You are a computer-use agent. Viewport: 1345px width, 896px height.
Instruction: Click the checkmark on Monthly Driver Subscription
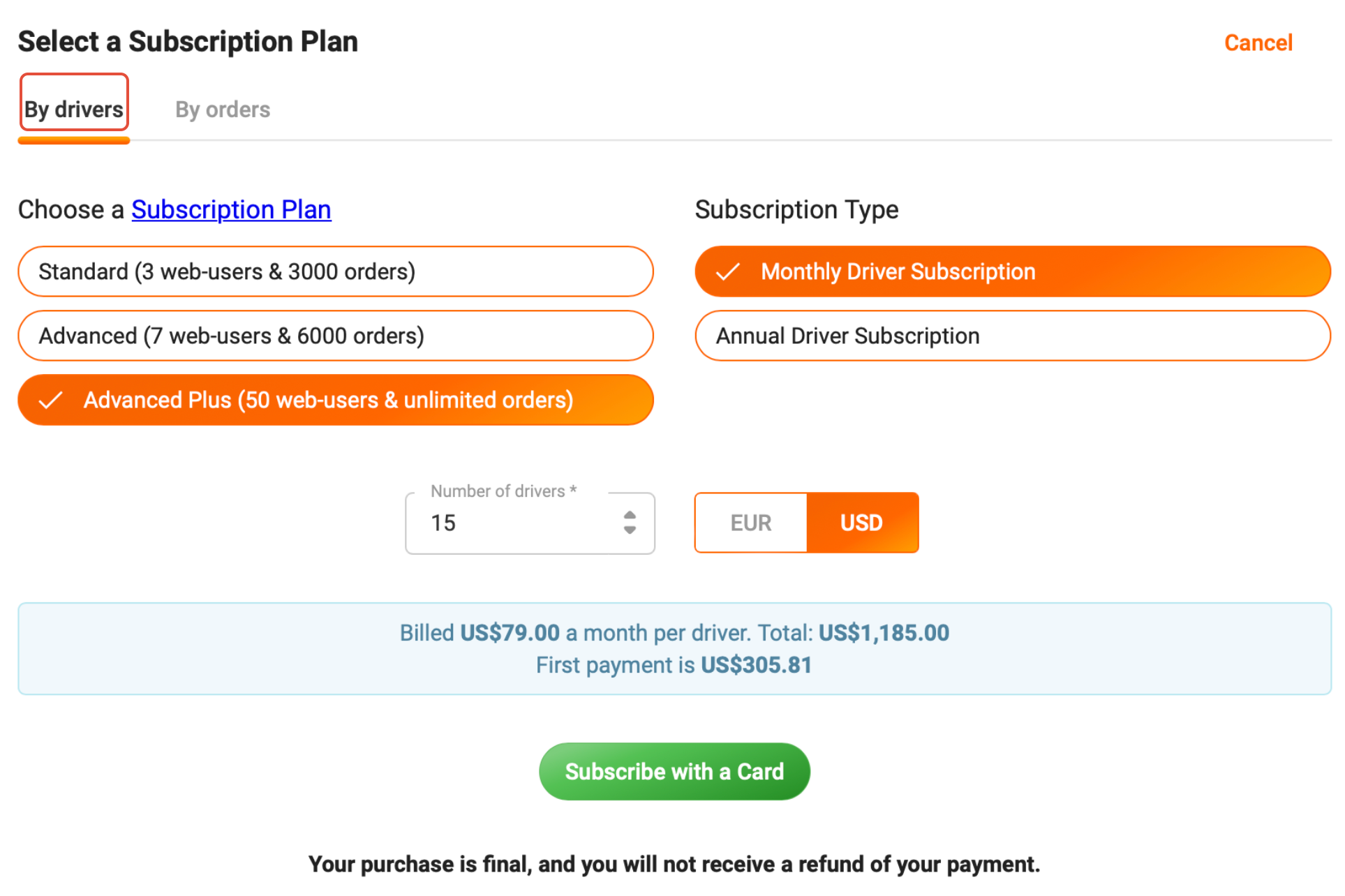727,272
